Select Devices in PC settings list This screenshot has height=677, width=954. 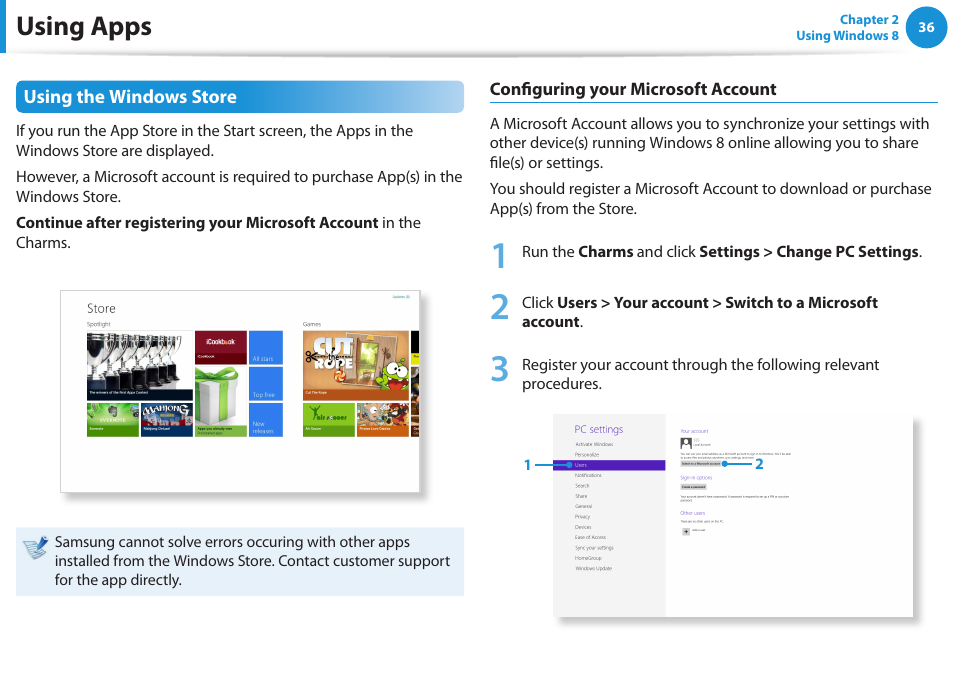point(583,527)
